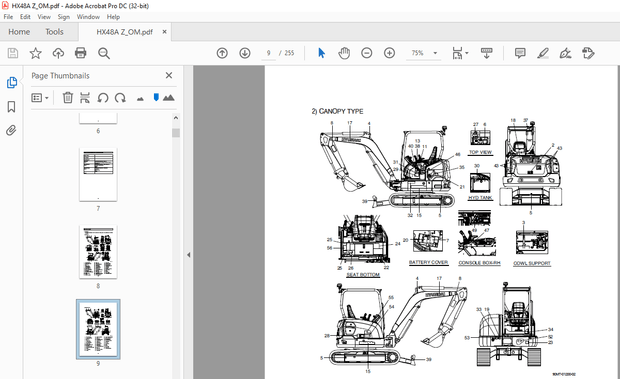Zoom out with minus icon
The image size is (620, 379).
coord(367,53)
